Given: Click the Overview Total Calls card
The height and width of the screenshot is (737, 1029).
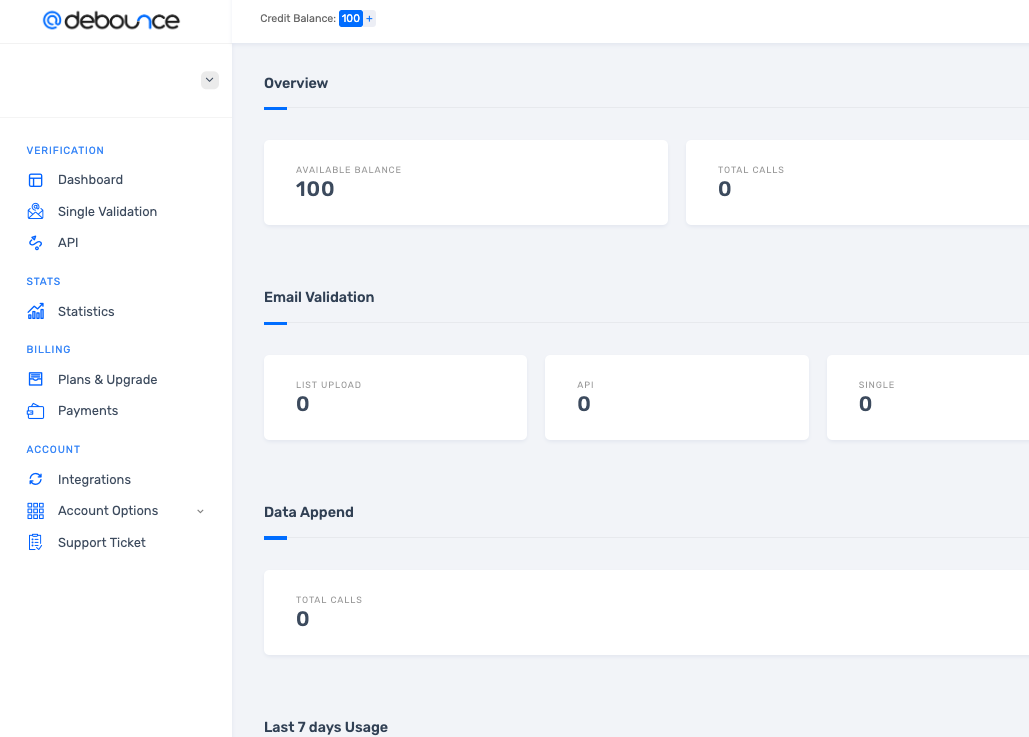Looking at the screenshot, I should 857,182.
